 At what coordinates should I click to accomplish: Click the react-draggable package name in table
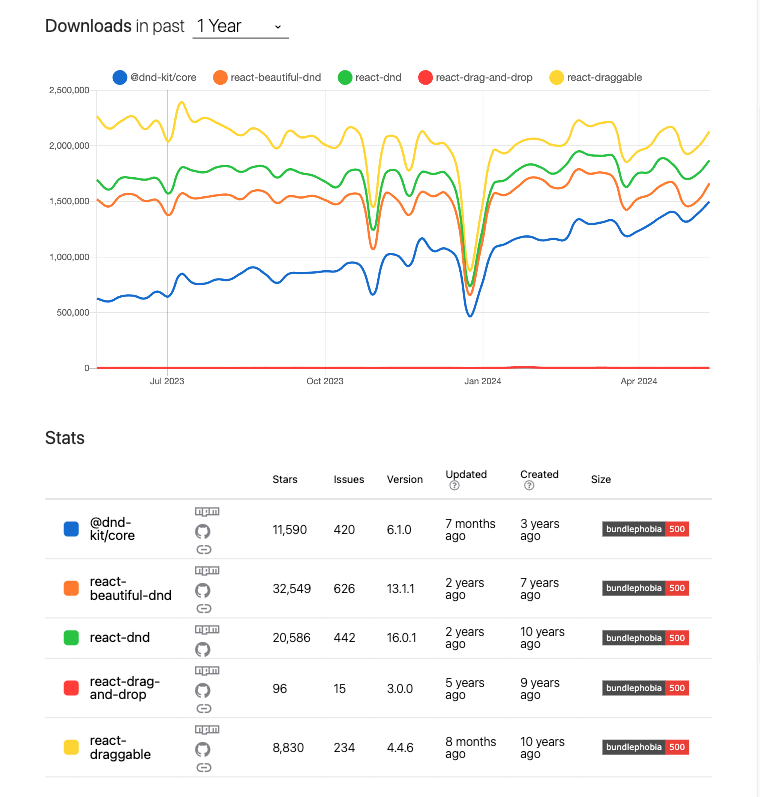pyautogui.click(x=120, y=747)
